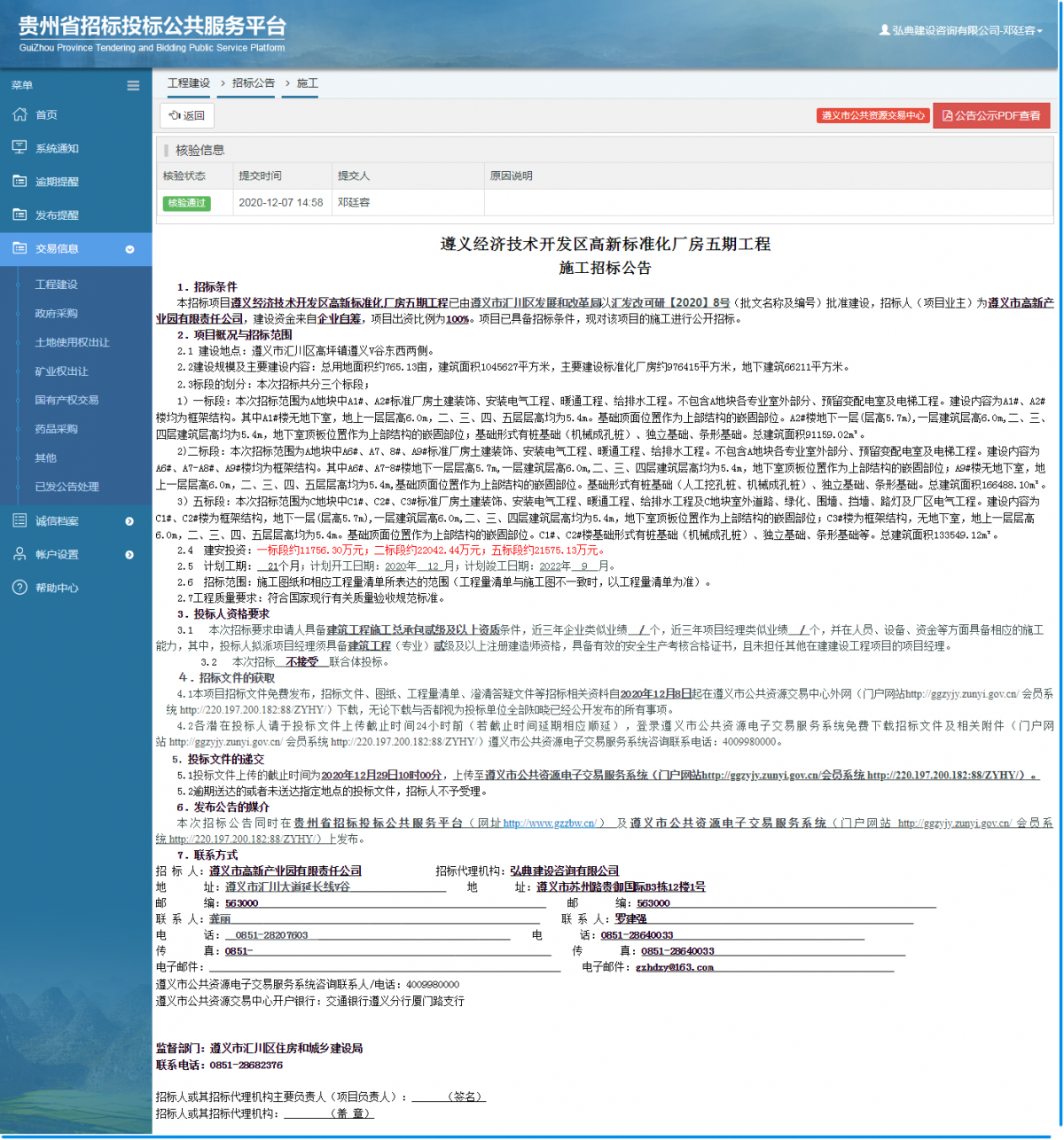Open the homepage via the 首页 home icon
The width and height of the screenshot is (1064, 1140).
pos(18,113)
